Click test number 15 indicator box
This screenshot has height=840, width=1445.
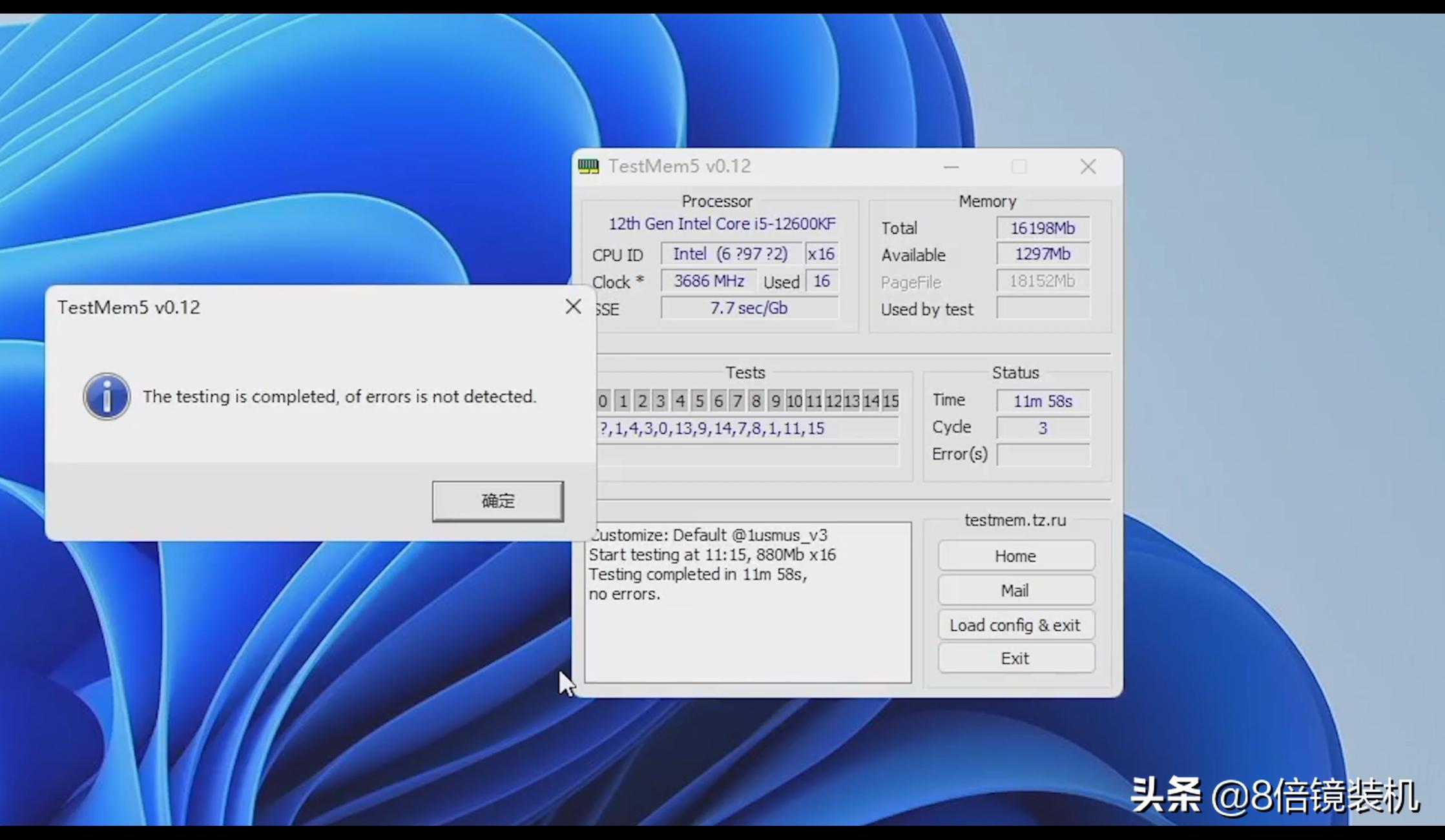pyautogui.click(x=891, y=402)
